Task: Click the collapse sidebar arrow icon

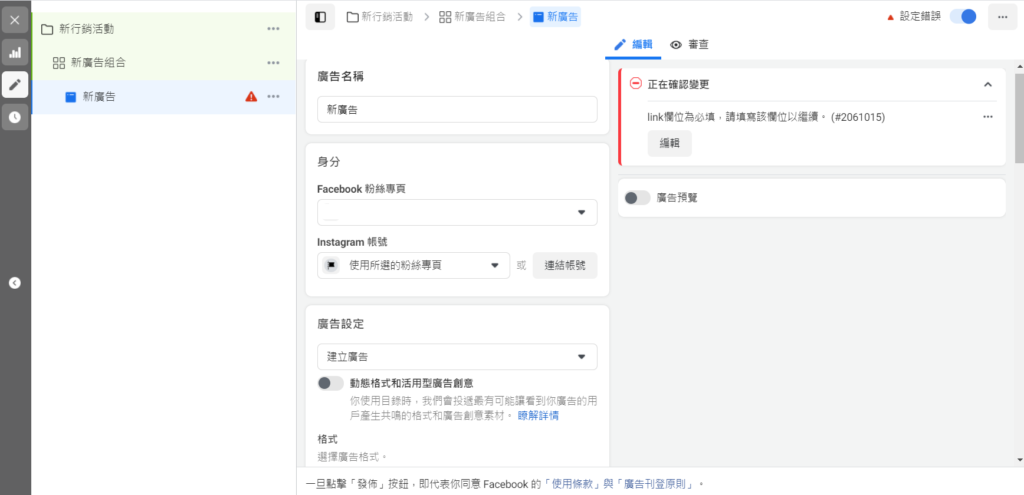Action: (x=15, y=283)
